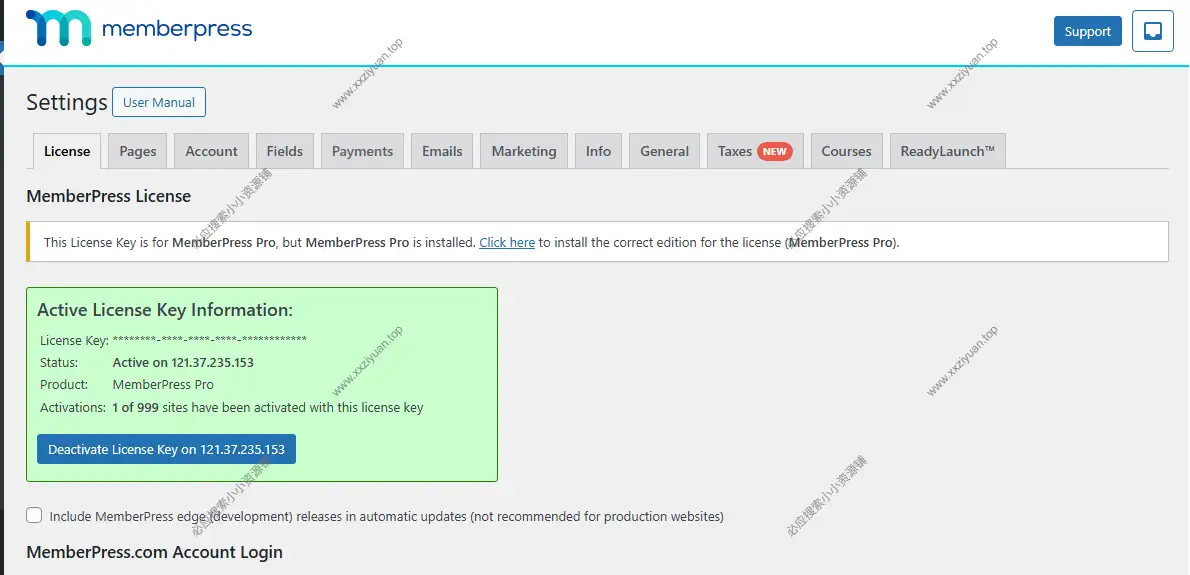Image resolution: width=1190 pixels, height=575 pixels.
Task: Go to the Payments tab
Action: click(x=362, y=151)
